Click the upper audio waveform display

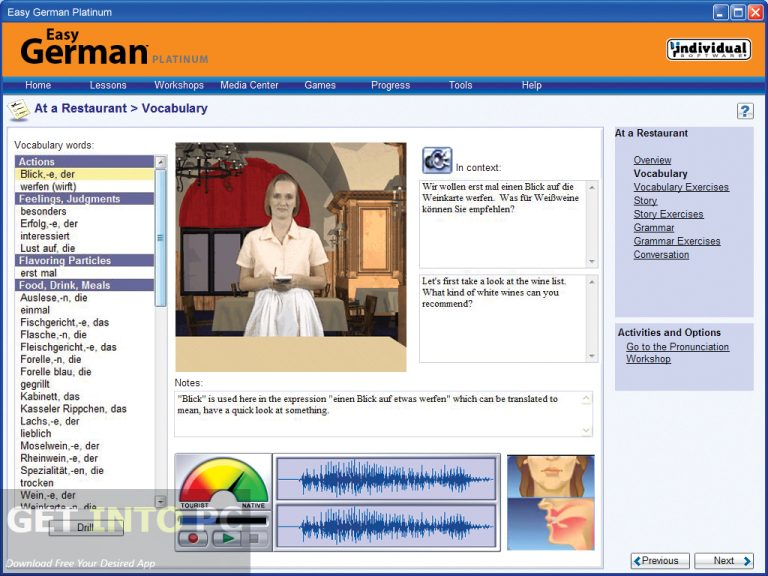386,479
